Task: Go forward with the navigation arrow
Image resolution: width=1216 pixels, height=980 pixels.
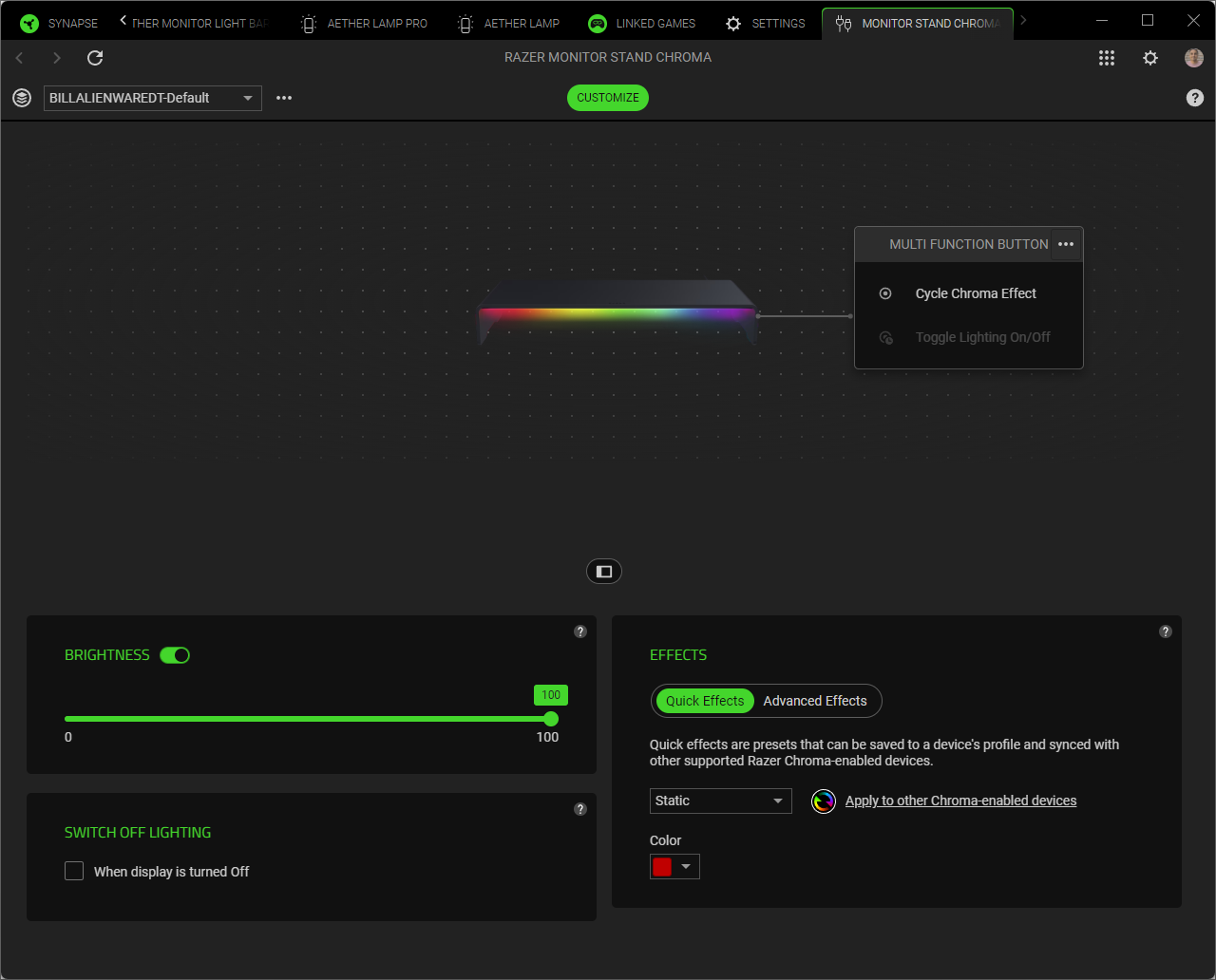Action: click(57, 58)
